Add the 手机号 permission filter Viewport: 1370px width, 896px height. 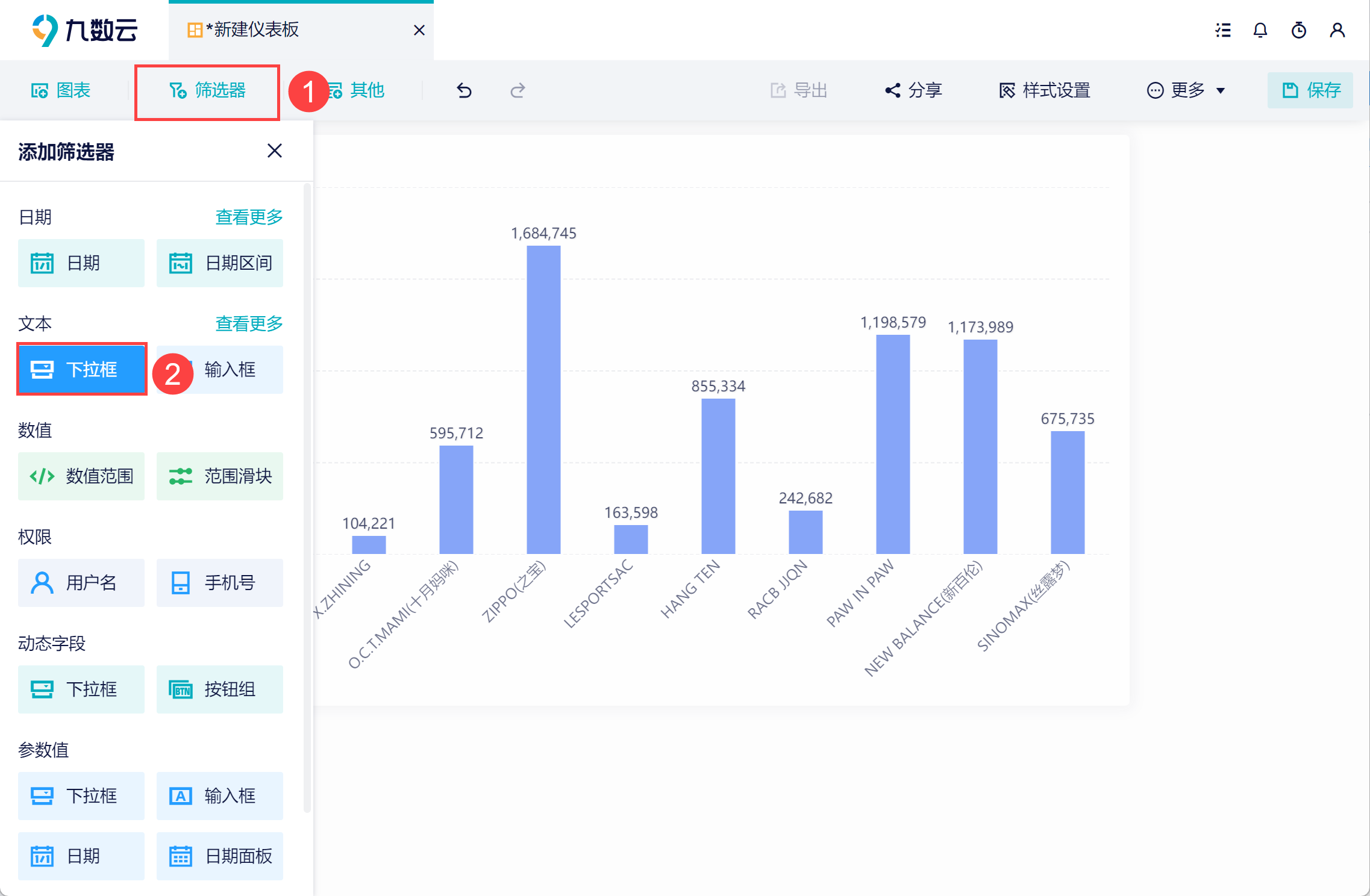(220, 583)
